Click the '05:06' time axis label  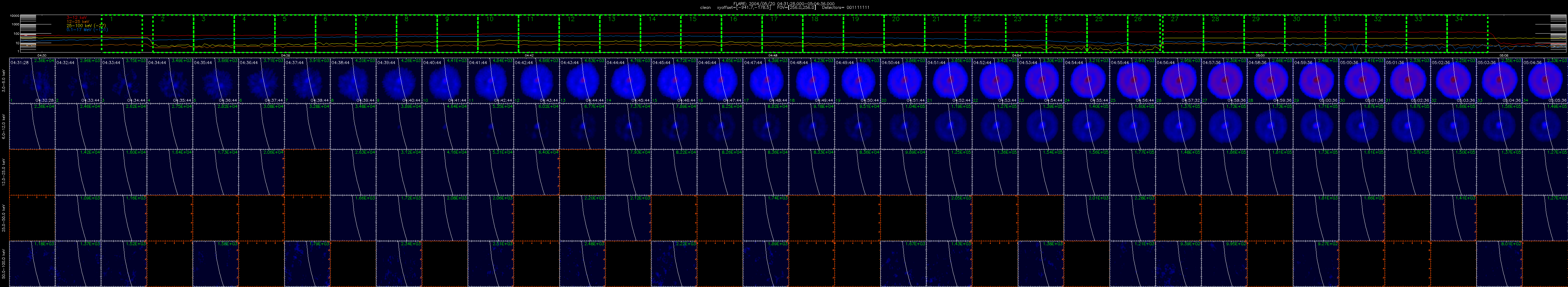[x=1504, y=55]
